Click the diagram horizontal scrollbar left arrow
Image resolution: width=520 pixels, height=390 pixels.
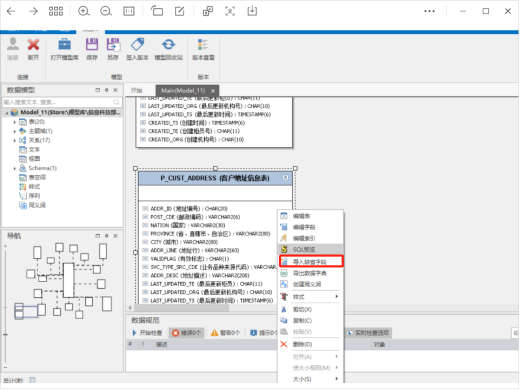130,308
